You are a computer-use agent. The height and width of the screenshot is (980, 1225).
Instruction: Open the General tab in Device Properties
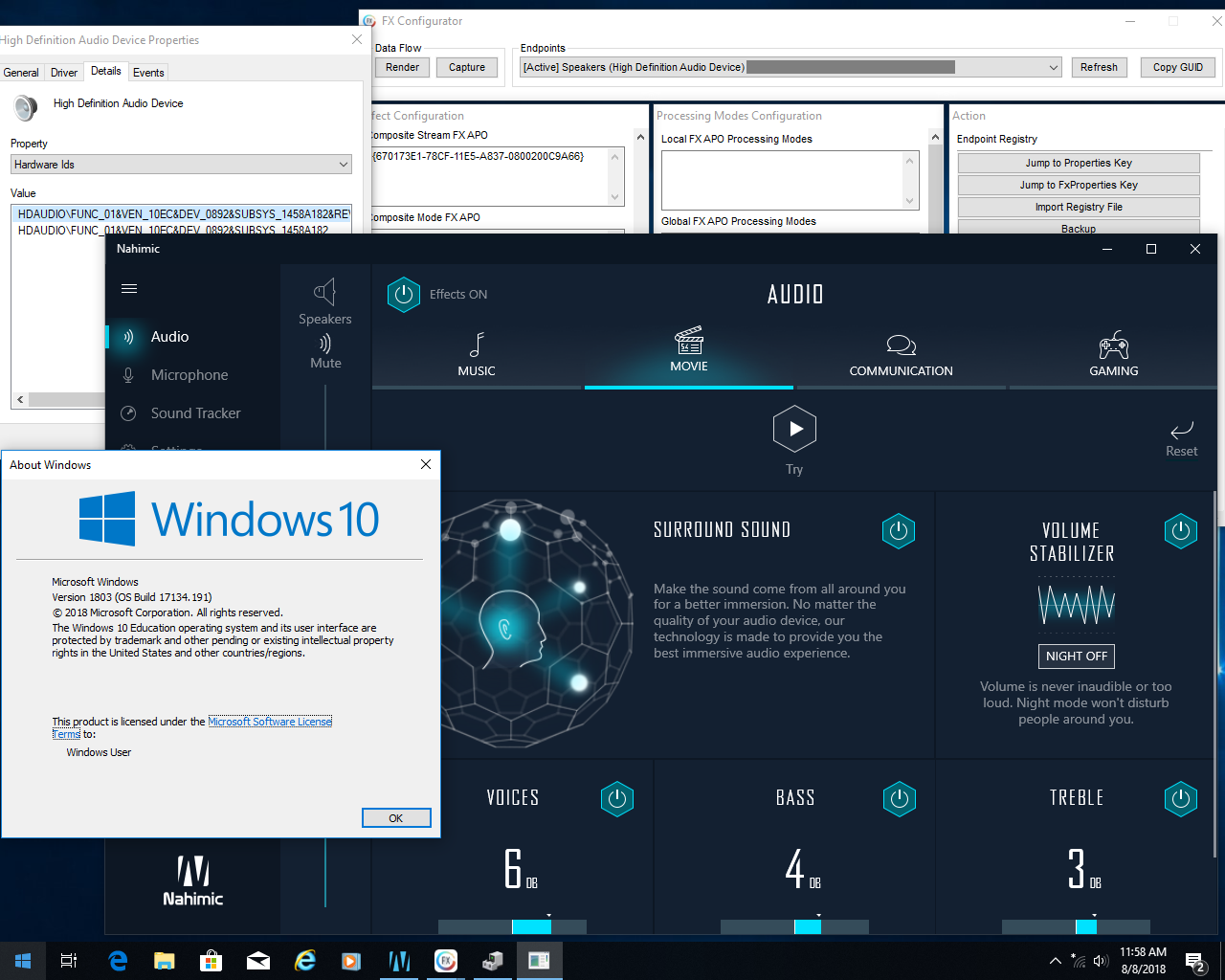click(21, 73)
